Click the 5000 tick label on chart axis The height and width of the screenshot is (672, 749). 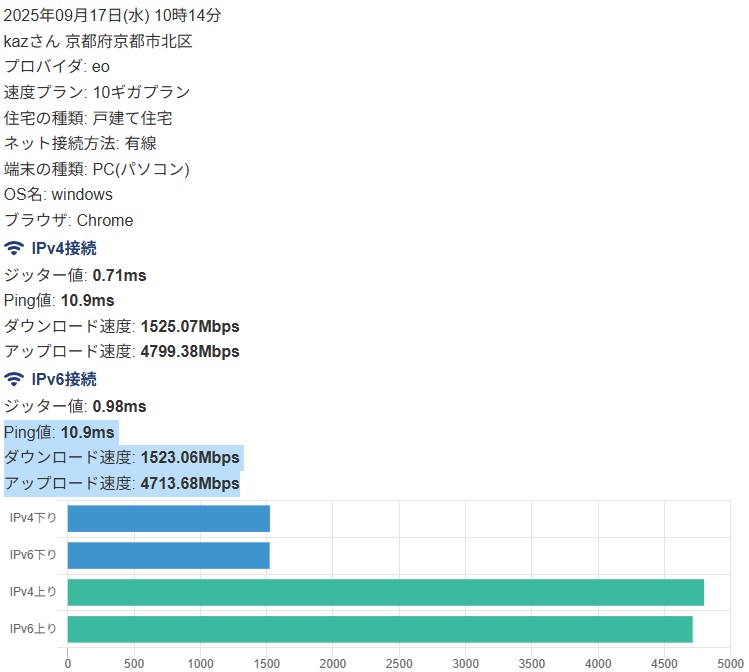coord(730,662)
